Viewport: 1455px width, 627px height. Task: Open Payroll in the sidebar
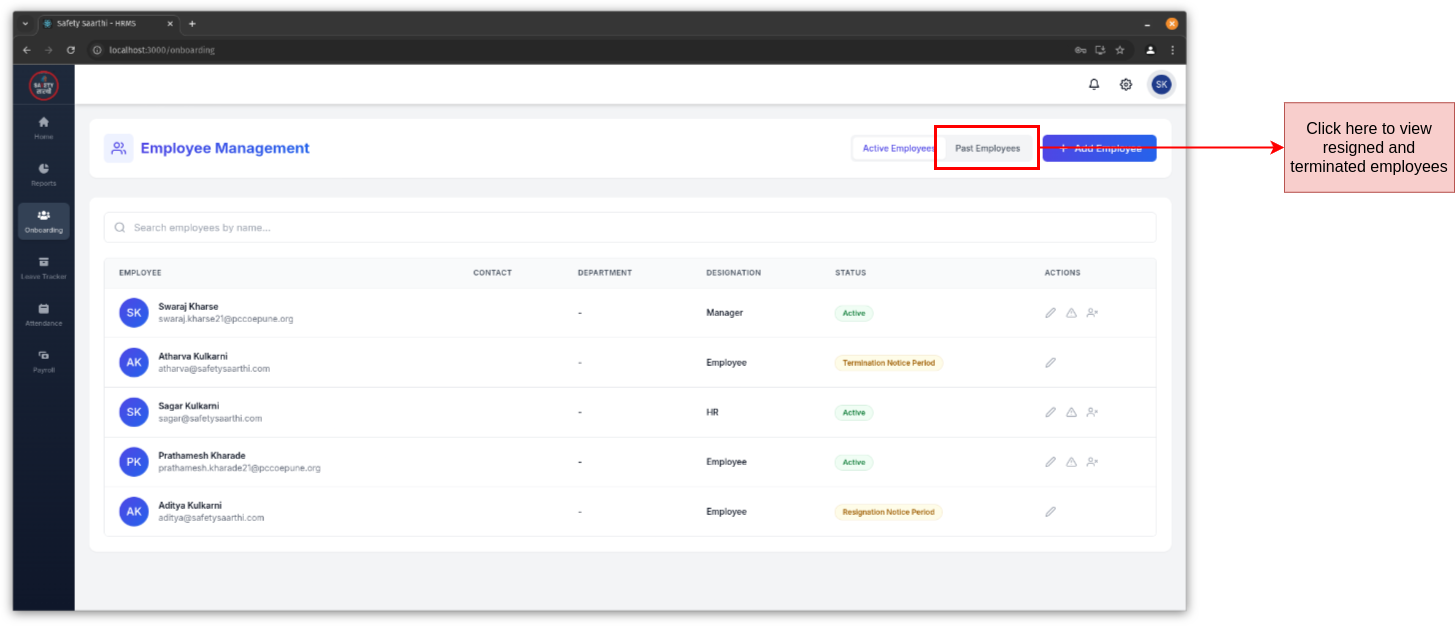coord(44,360)
